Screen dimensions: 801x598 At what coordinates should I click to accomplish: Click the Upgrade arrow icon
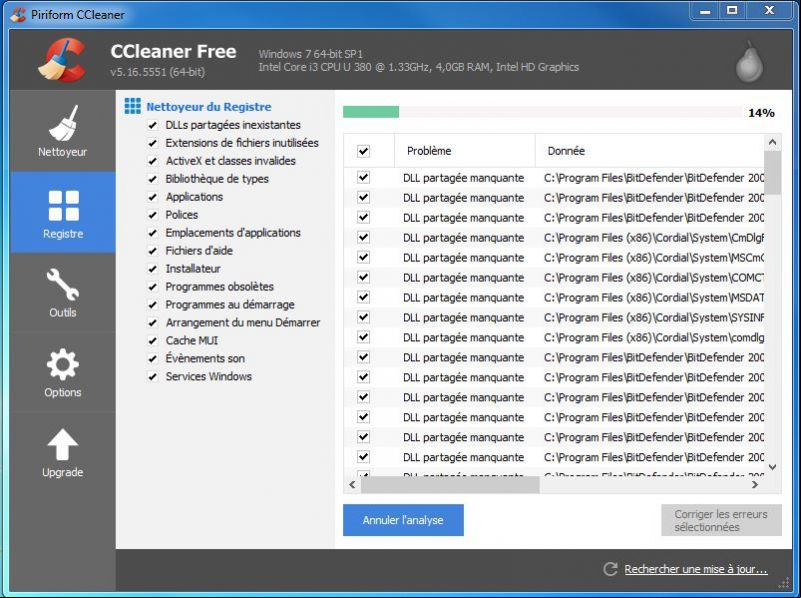pos(63,444)
